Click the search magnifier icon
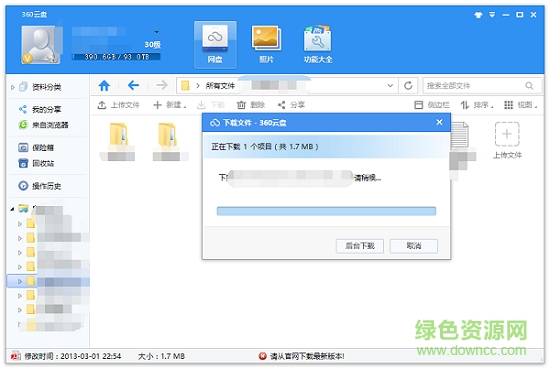 tap(529, 86)
